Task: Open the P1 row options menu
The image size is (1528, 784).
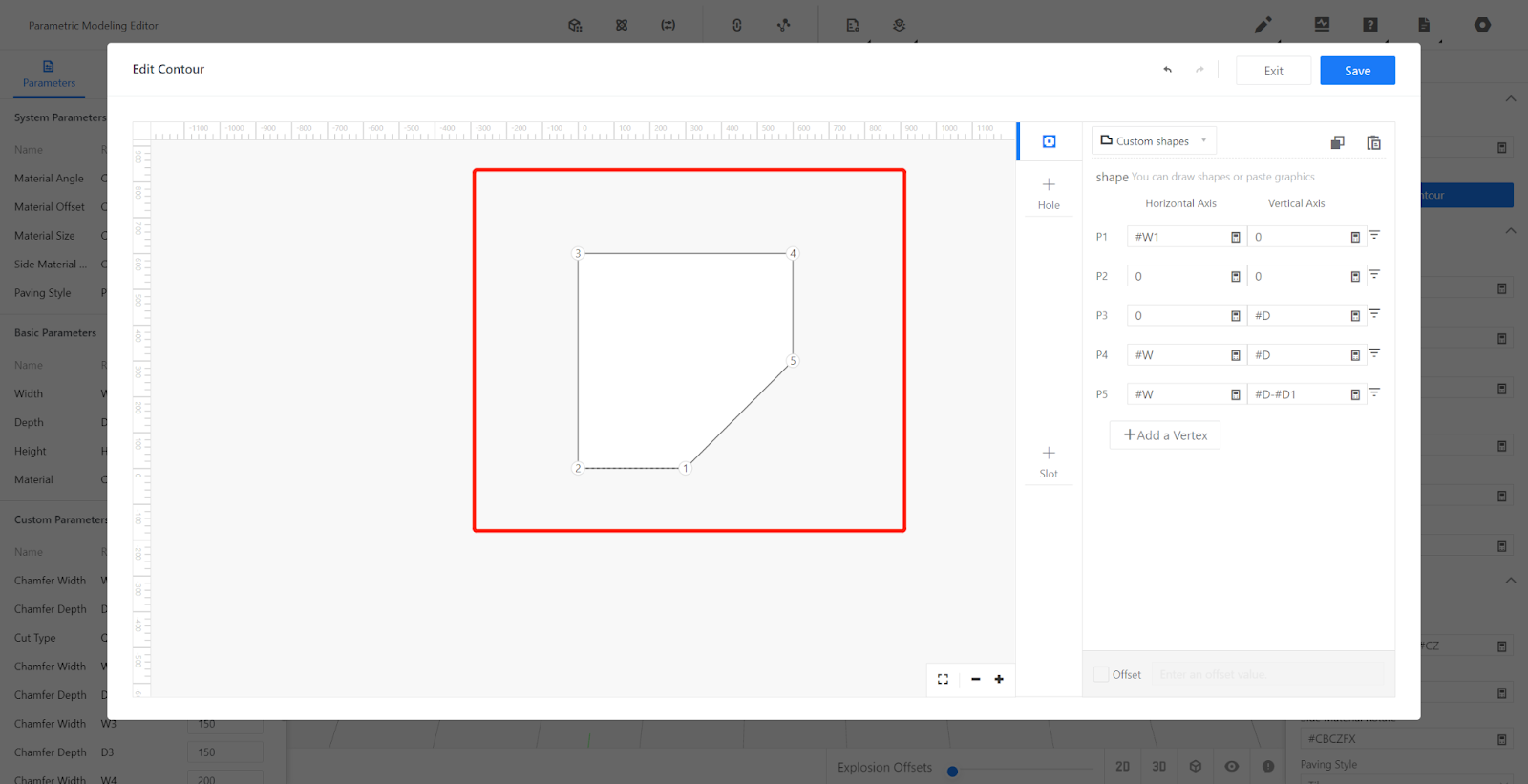Action: point(1374,235)
